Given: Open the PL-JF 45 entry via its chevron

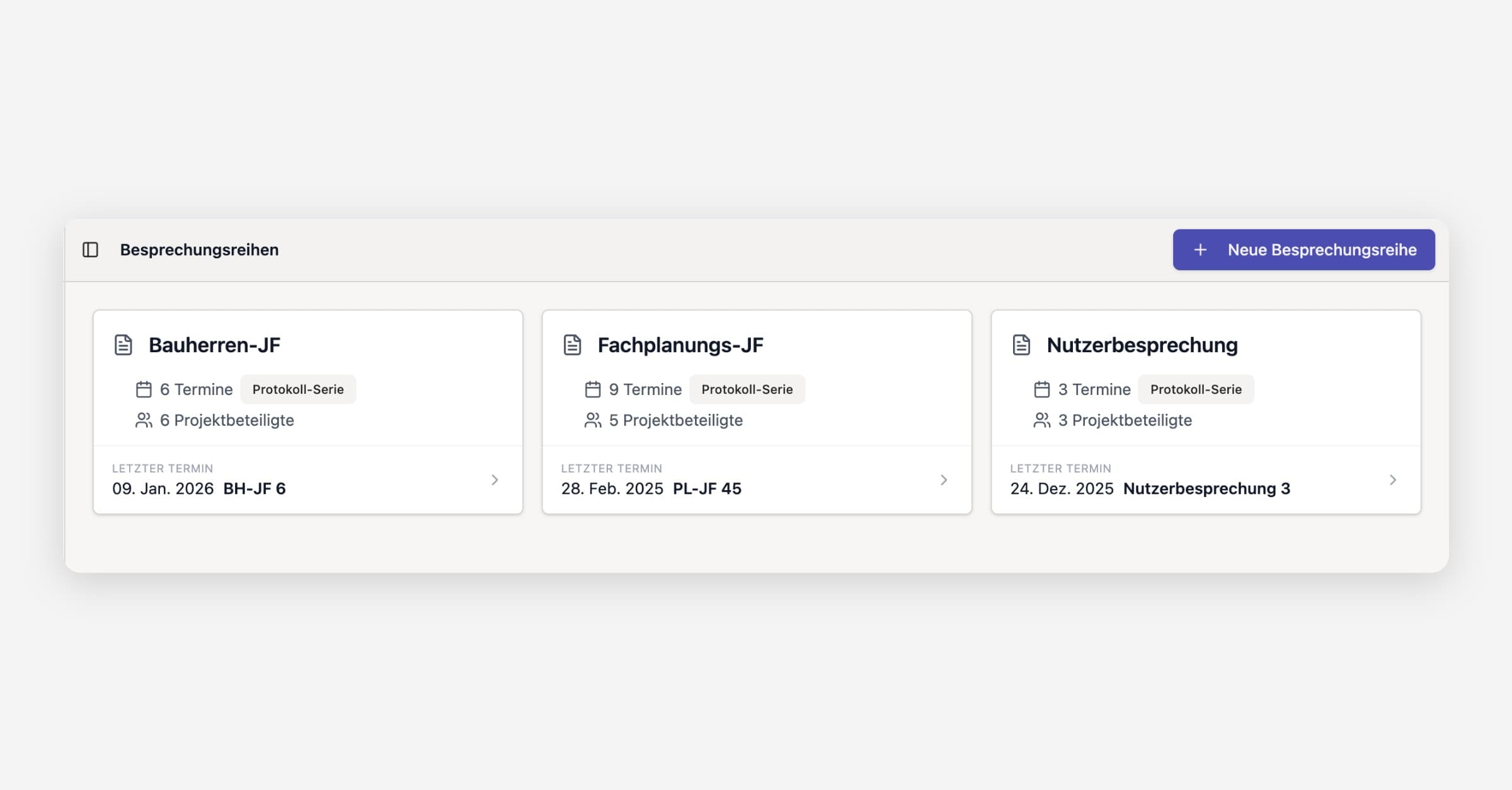Looking at the screenshot, I should (944, 480).
